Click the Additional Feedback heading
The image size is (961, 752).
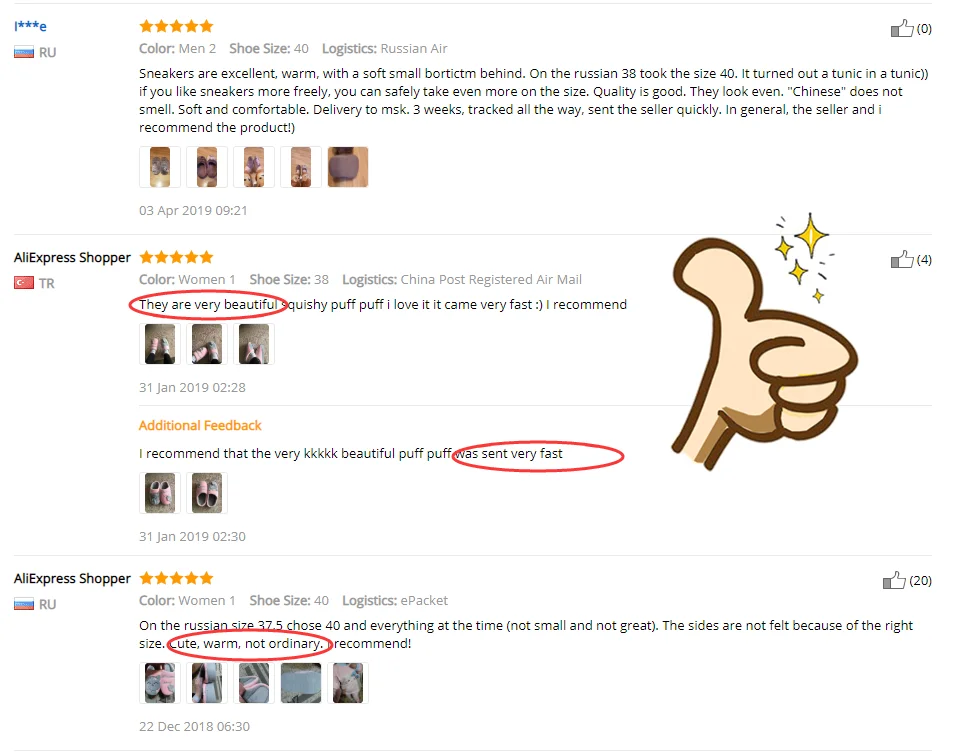point(200,425)
